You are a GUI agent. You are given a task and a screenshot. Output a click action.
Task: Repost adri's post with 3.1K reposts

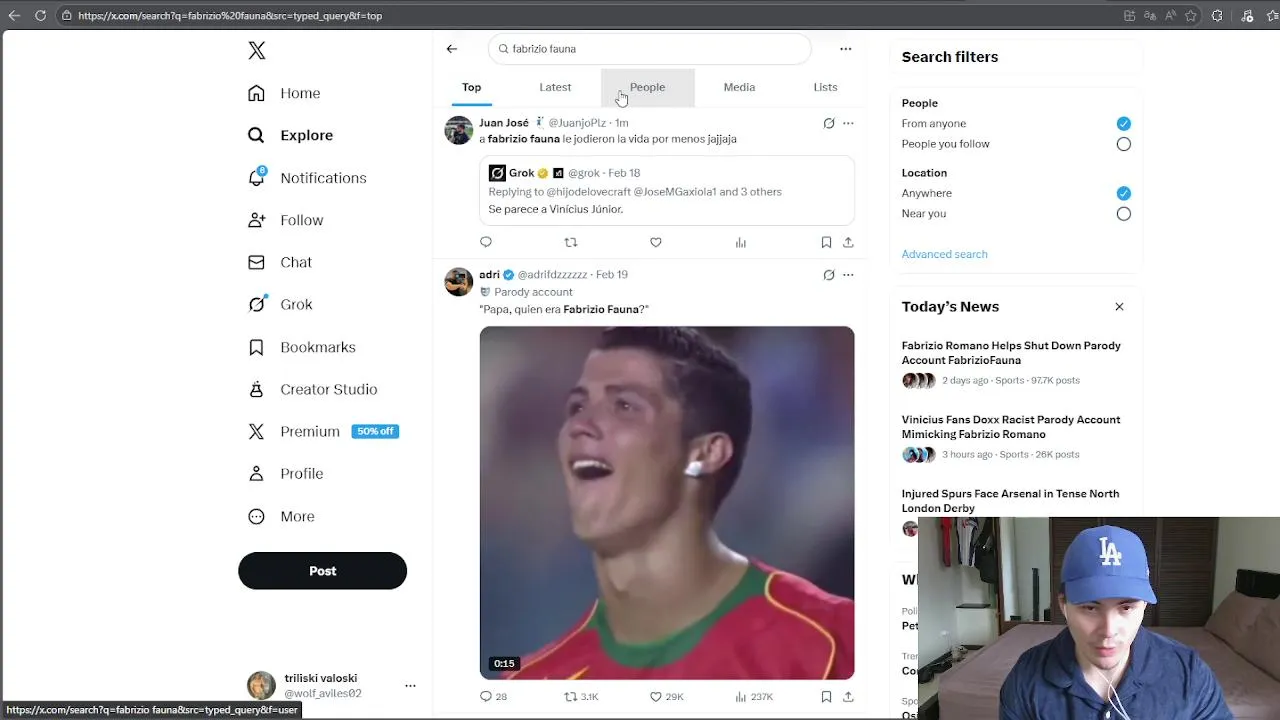pyautogui.click(x=581, y=696)
